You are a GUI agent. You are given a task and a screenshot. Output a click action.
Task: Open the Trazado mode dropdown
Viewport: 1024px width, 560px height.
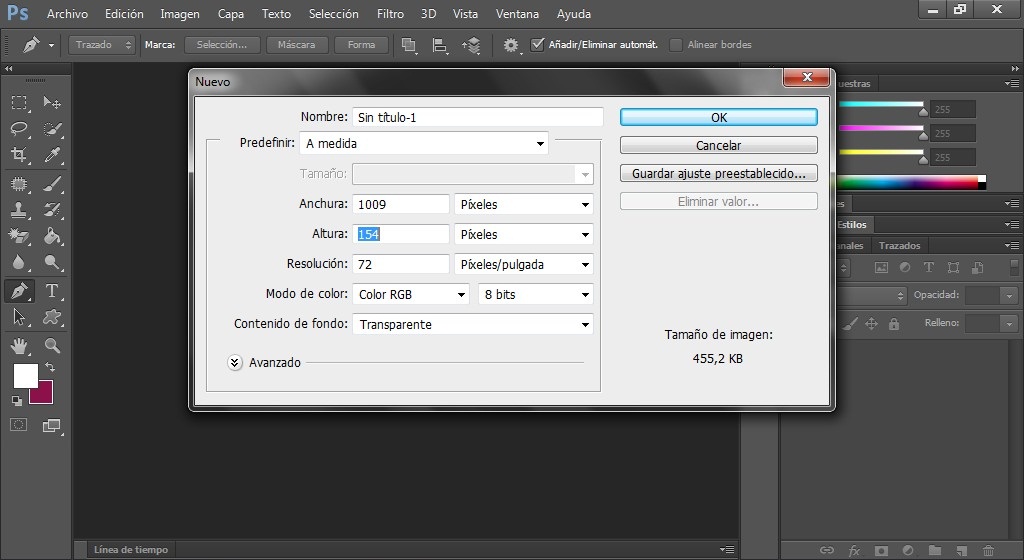[x=102, y=44]
